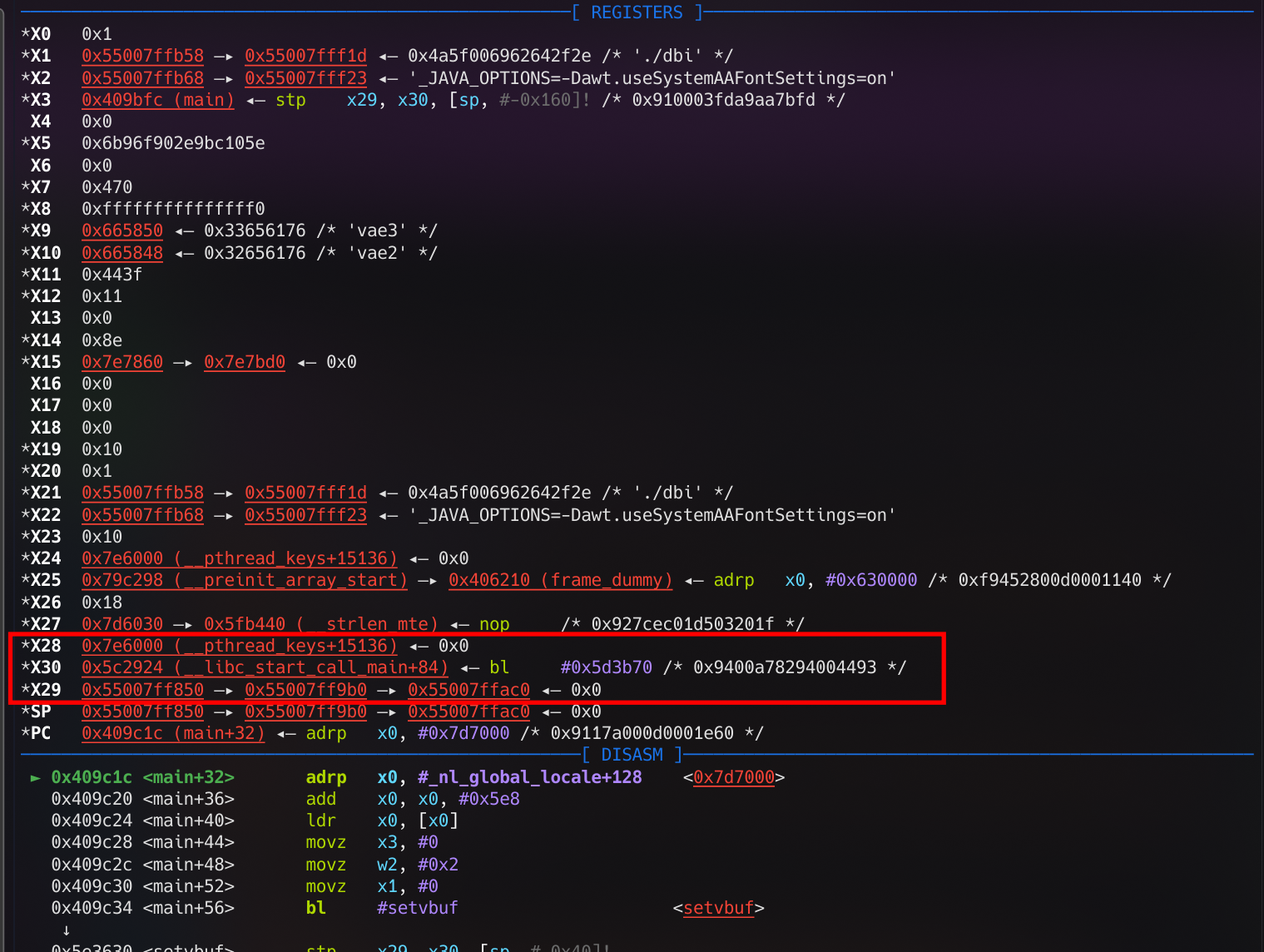This screenshot has width=1264, height=952.
Task: Select address 0x55007fff1d in the X1 row
Action: click(305, 56)
